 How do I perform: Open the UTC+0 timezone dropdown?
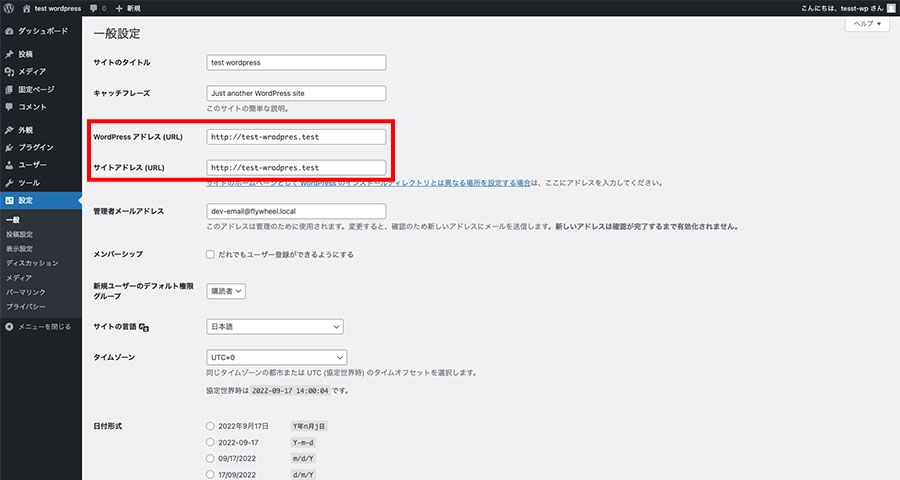pyautogui.click(x=276, y=357)
